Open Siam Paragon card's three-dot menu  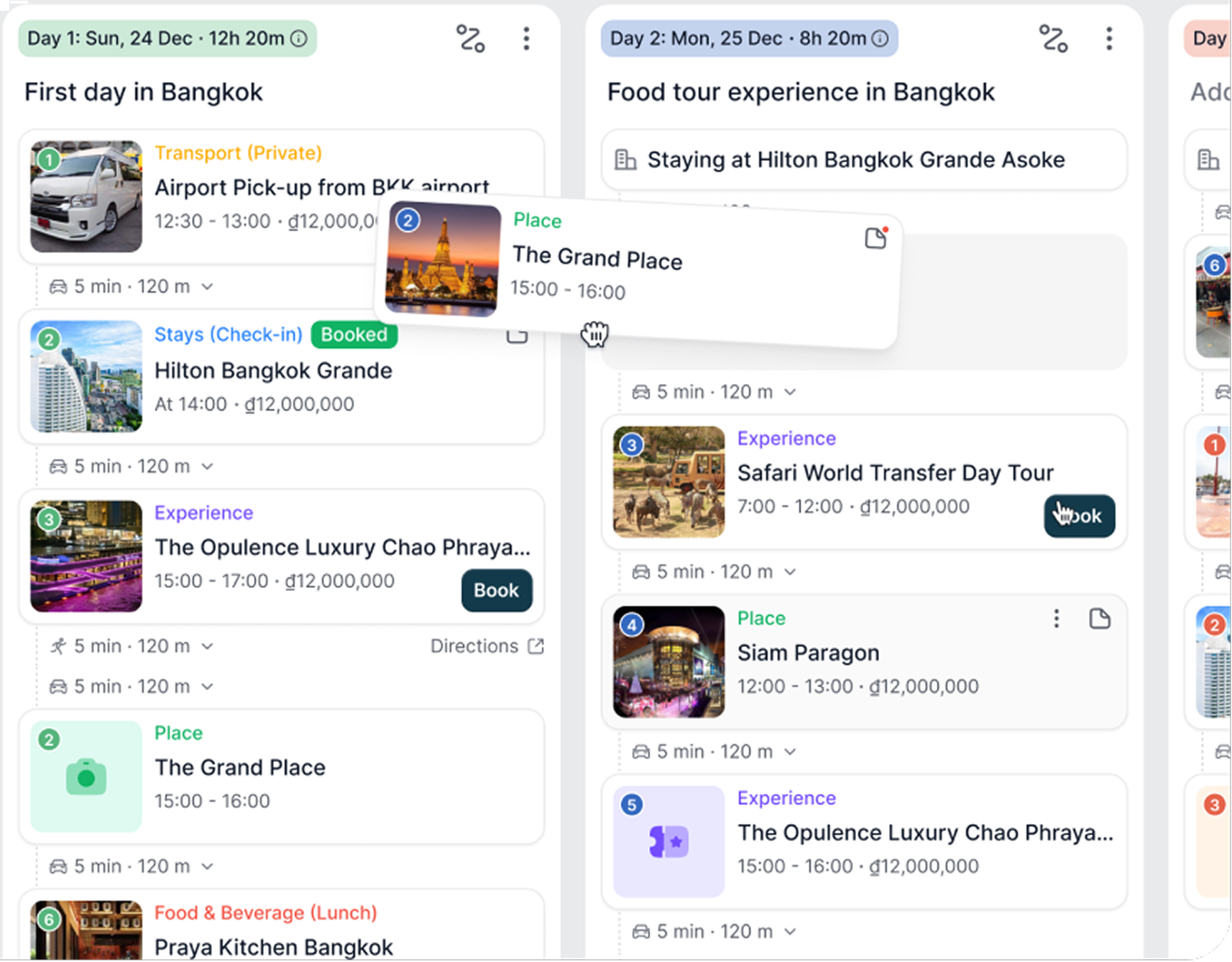[x=1056, y=619]
